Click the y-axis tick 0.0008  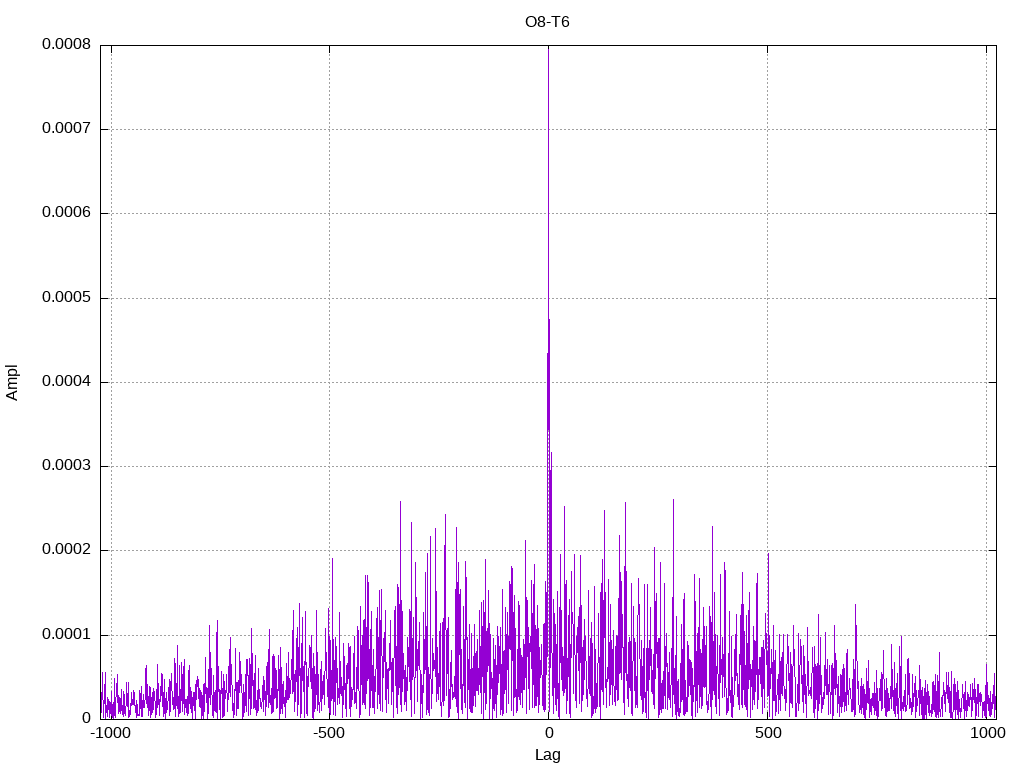point(66,44)
